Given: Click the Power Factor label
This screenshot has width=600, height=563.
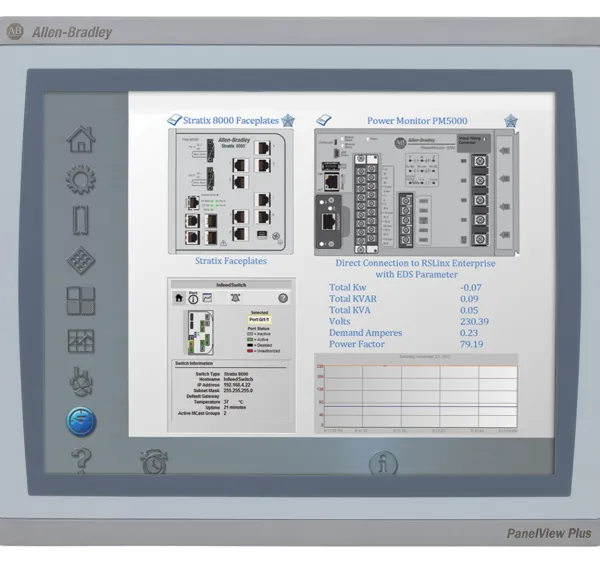Looking at the screenshot, I should tap(357, 344).
